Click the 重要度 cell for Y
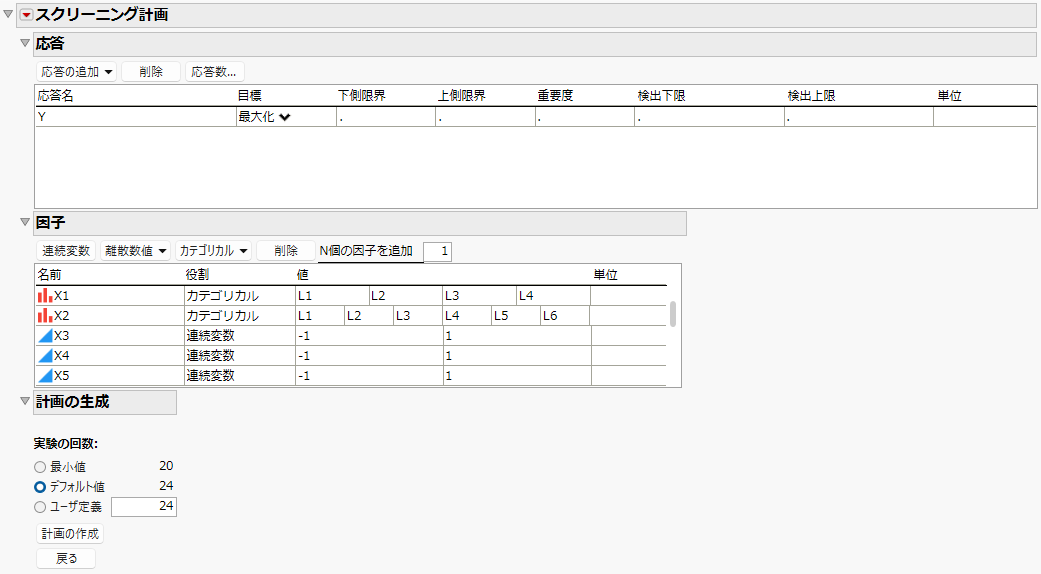Image resolution: width=1041 pixels, height=574 pixels. coord(585,117)
